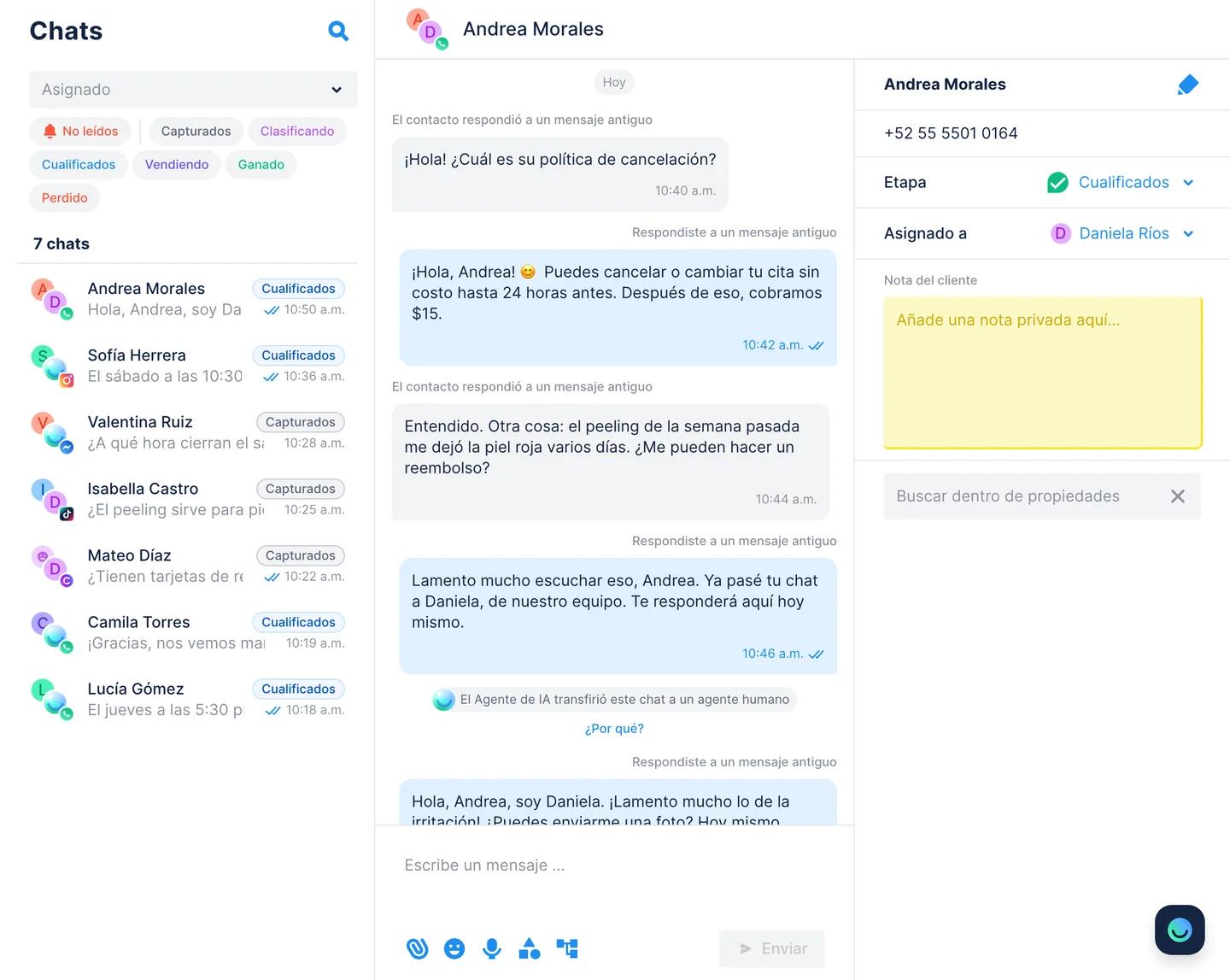
Task: Toggle the Clasificando filter chip
Action: pos(297,131)
